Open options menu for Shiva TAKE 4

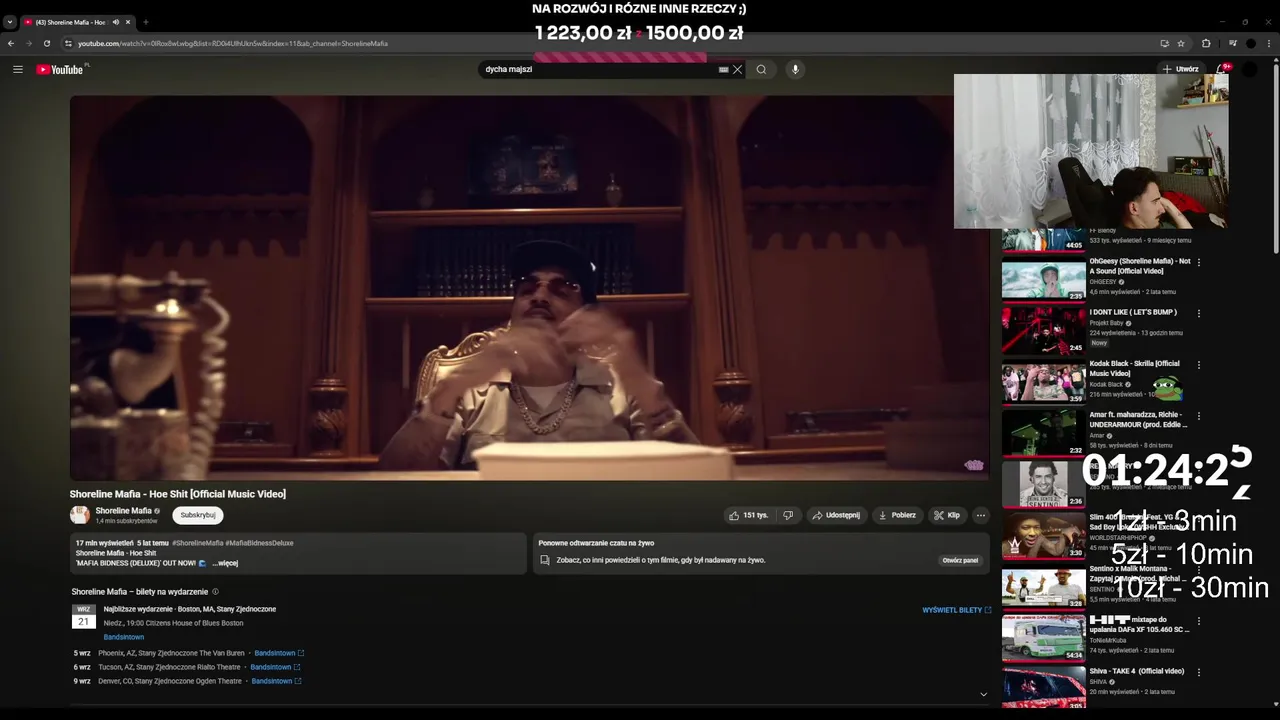[1199, 672]
